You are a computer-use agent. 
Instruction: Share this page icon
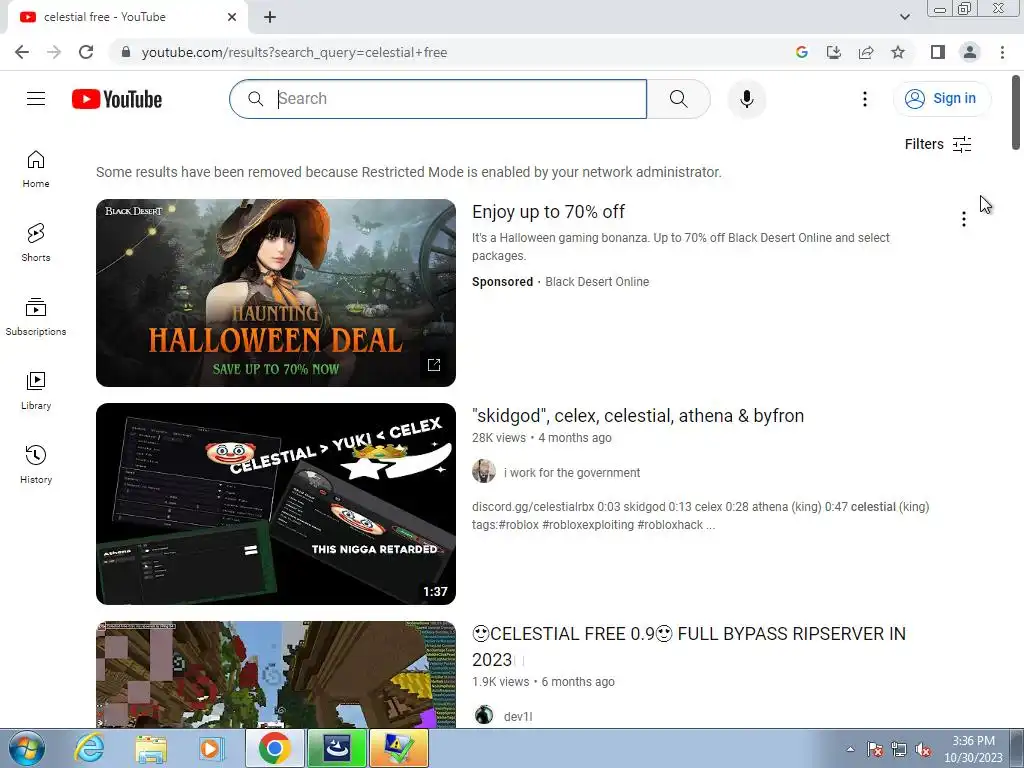866,52
